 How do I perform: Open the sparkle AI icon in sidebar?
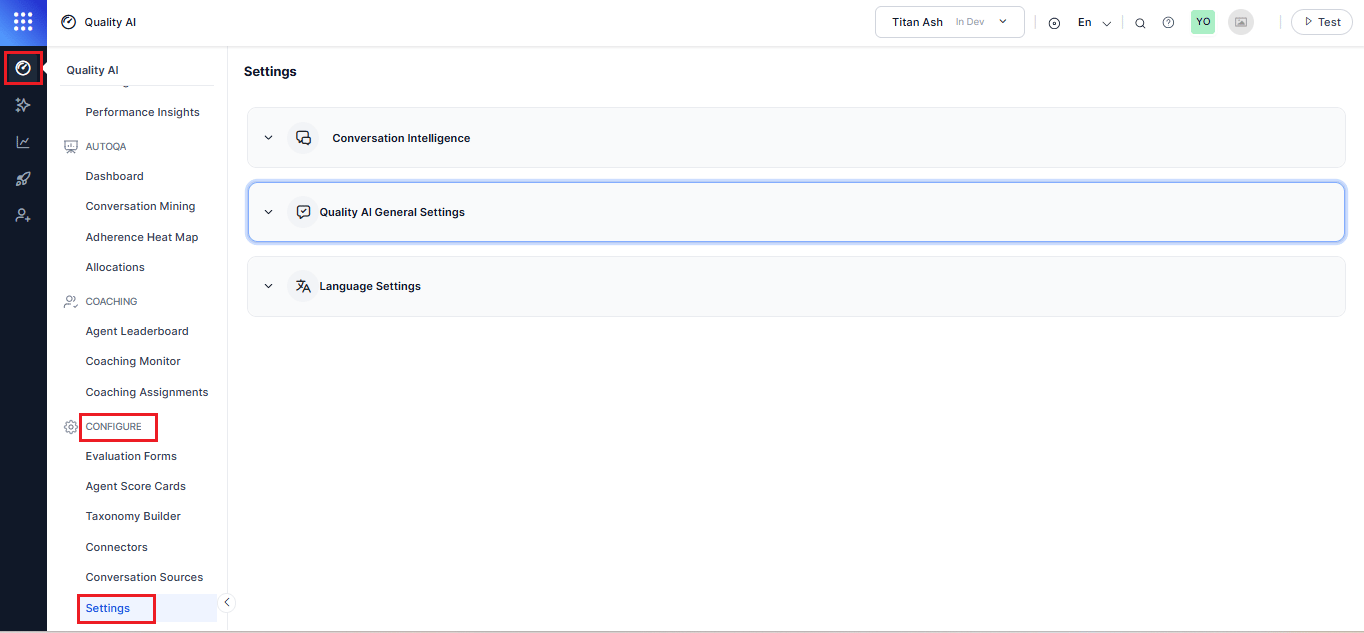(23, 105)
